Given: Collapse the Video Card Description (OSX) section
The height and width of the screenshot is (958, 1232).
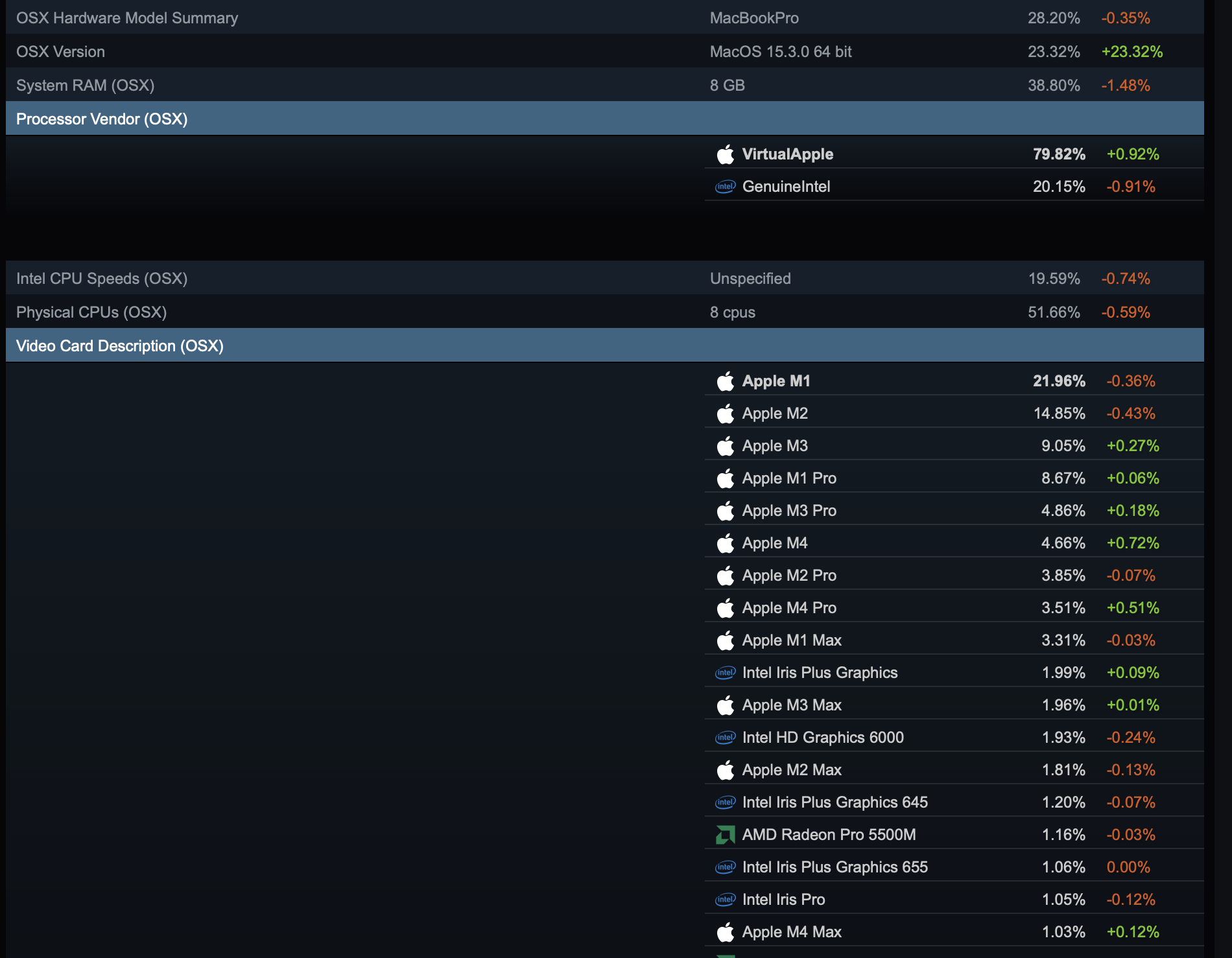Looking at the screenshot, I should (605, 345).
